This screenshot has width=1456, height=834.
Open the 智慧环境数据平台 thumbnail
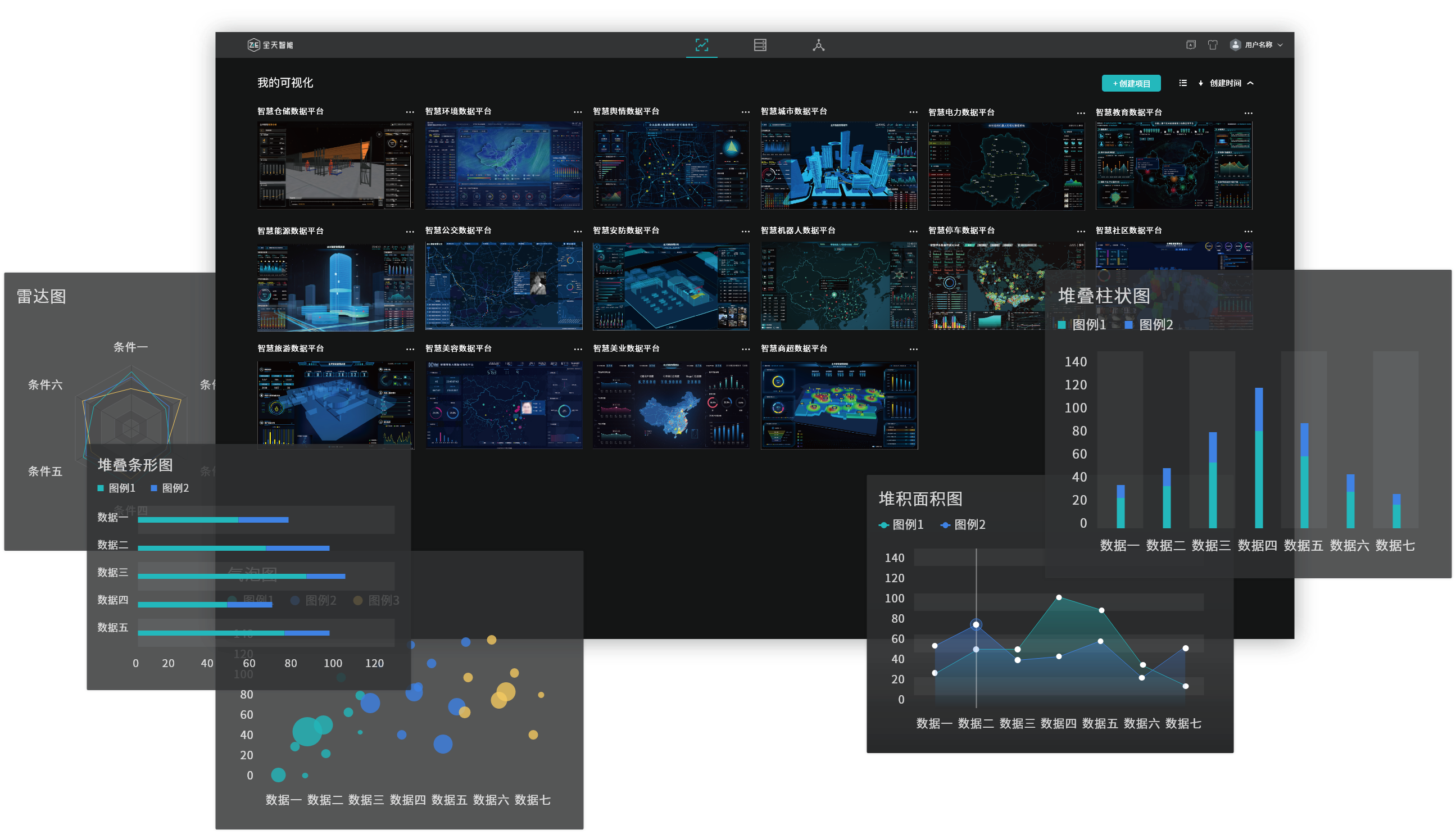pyautogui.click(x=504, y=165)
